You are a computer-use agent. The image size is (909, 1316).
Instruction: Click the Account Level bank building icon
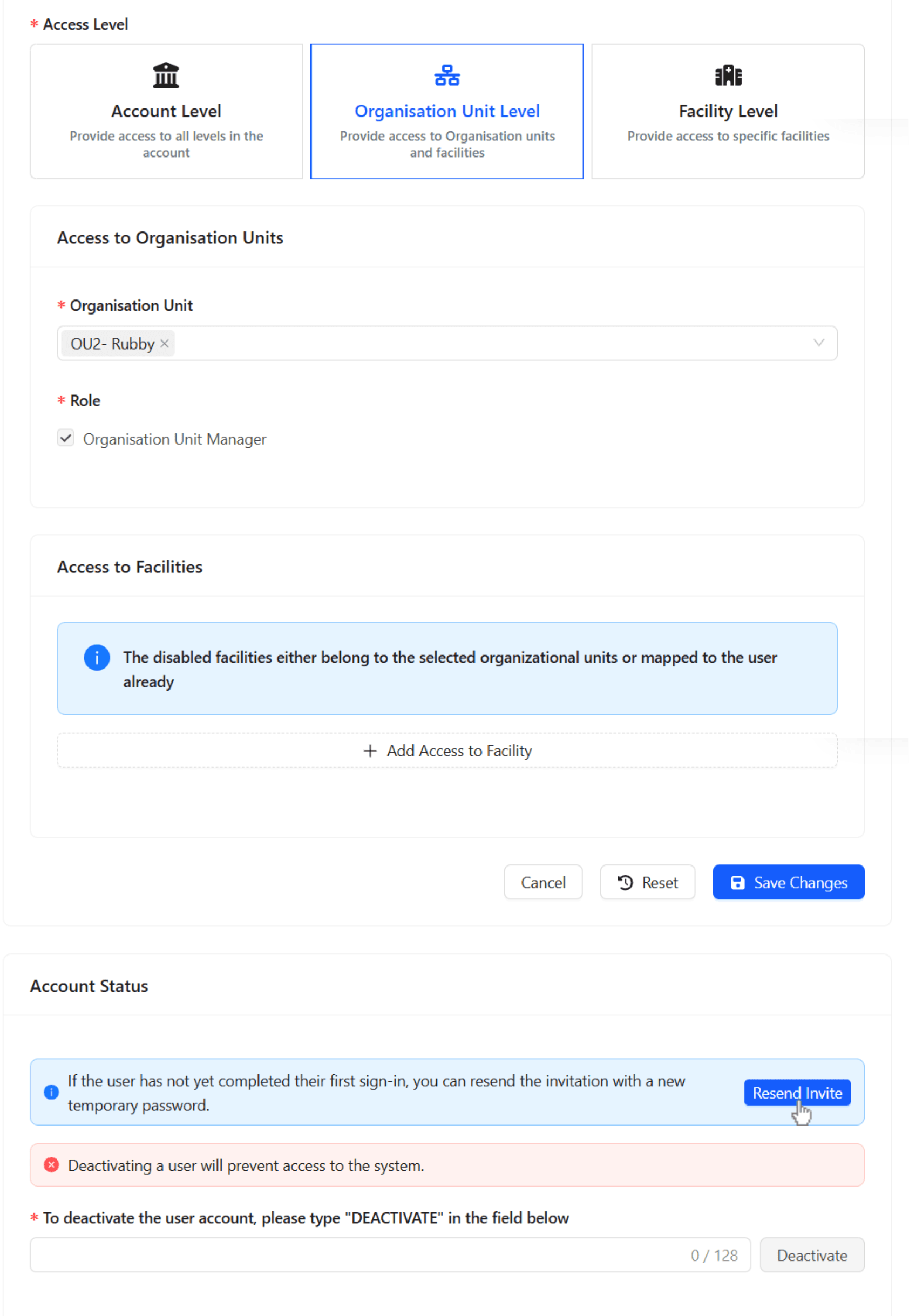pyautogui.click(x=166, y=75)
